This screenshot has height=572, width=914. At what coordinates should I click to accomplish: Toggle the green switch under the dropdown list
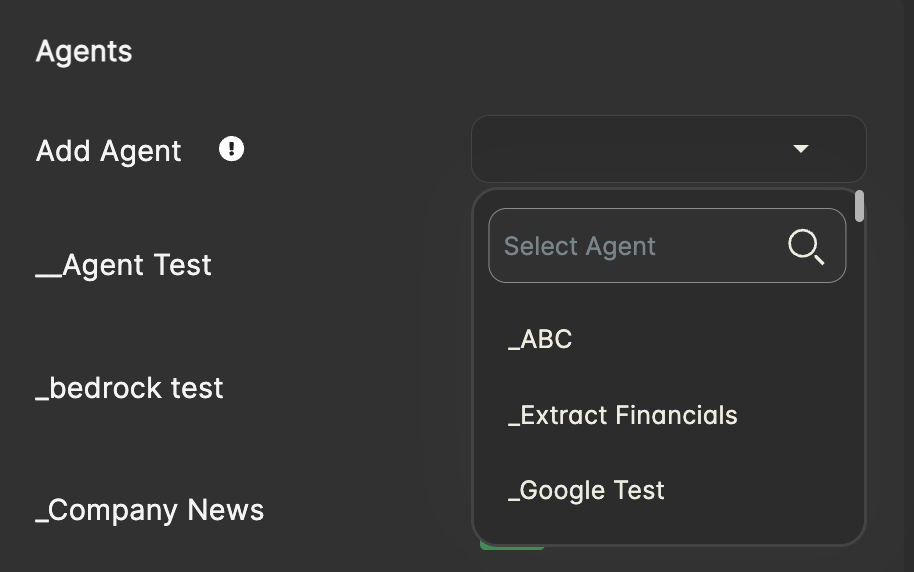tap(512, 546)
